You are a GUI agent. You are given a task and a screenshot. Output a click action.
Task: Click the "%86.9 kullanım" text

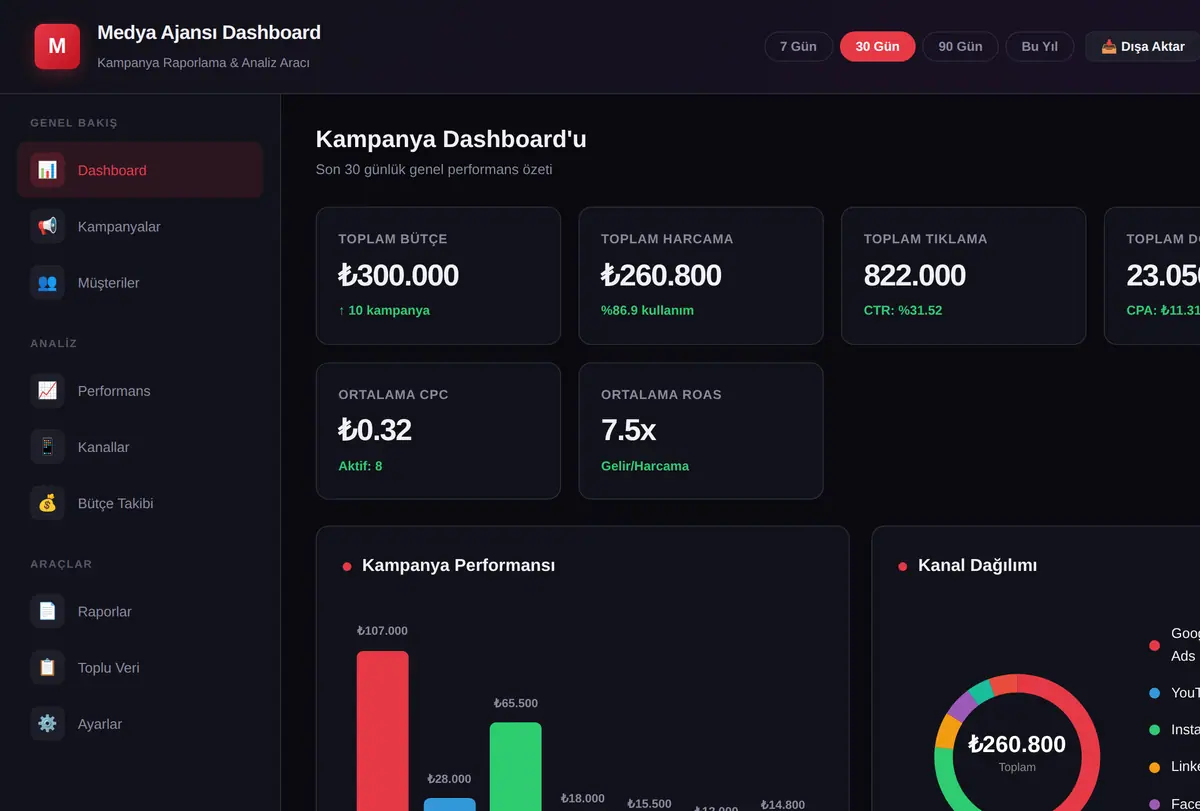click(x=647, y=310)
